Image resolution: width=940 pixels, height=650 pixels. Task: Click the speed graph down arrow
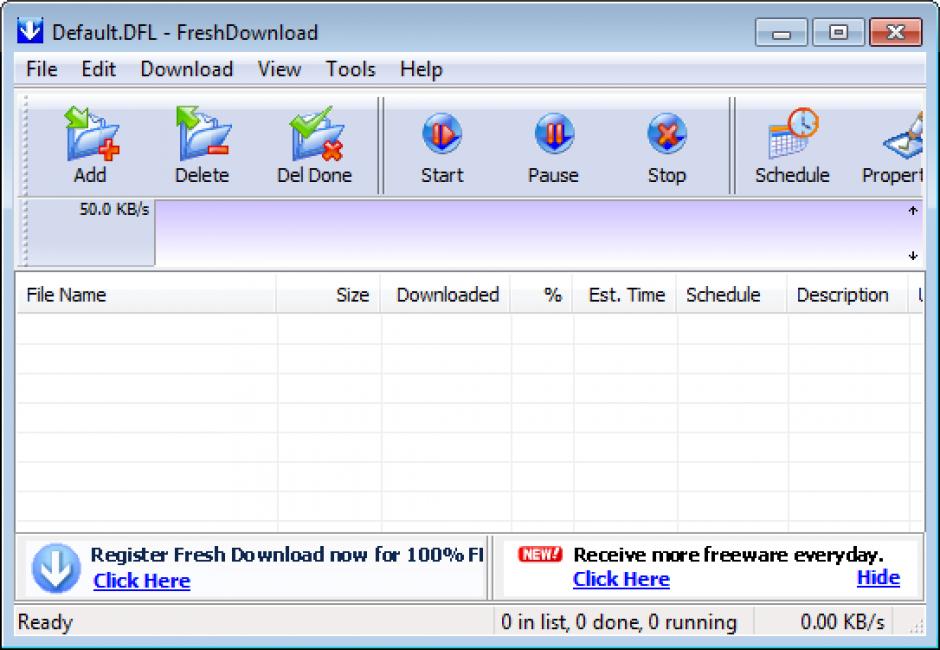(x=913, y=256)
